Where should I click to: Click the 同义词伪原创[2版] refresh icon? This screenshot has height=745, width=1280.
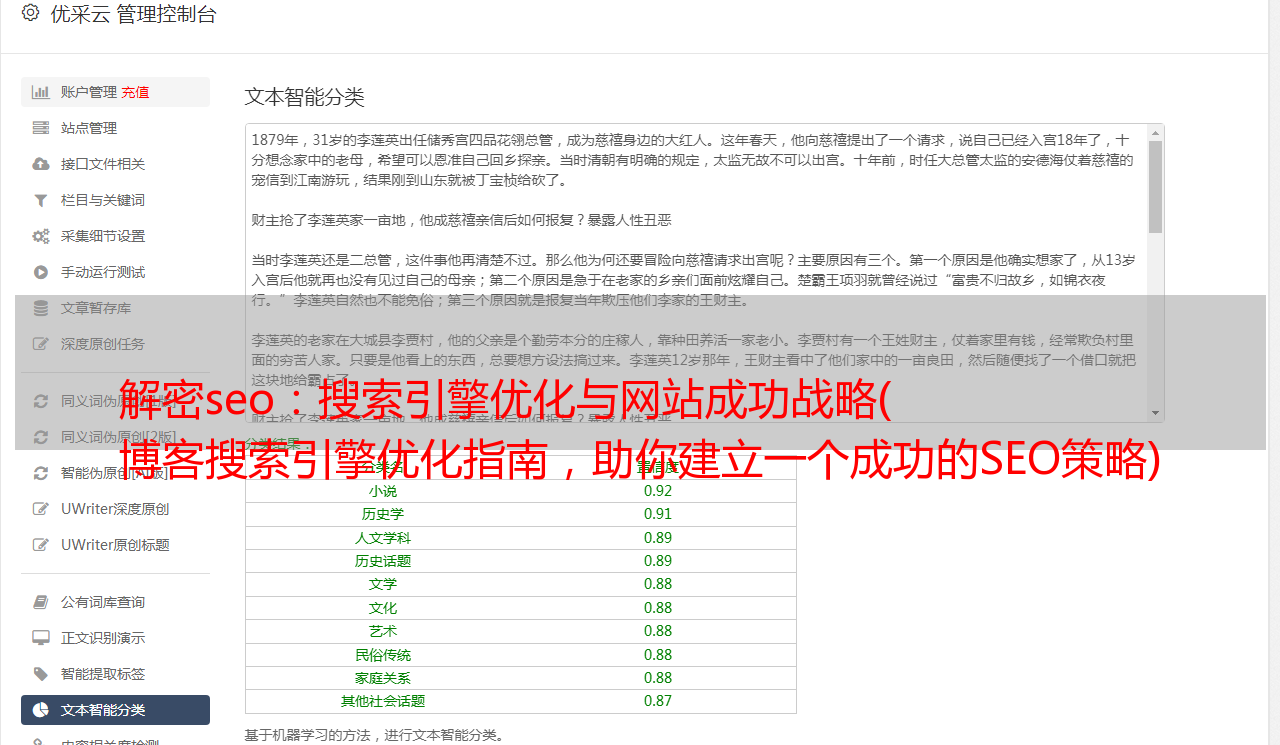click(41, 437)
